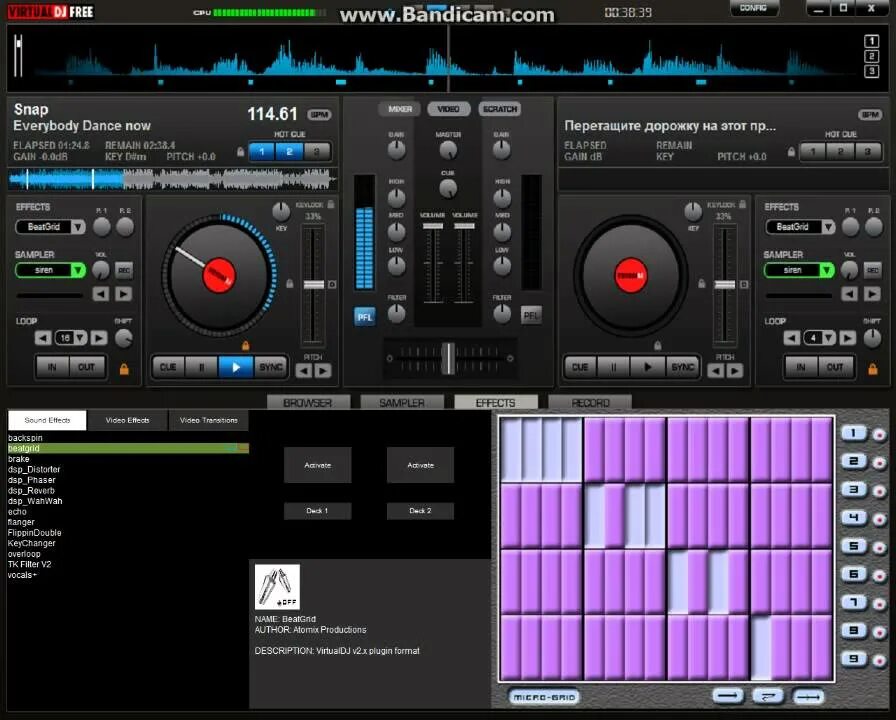Screen dimensions: 896x720
Task: Click MICRO-GRID button
Action: coord(543,697)
